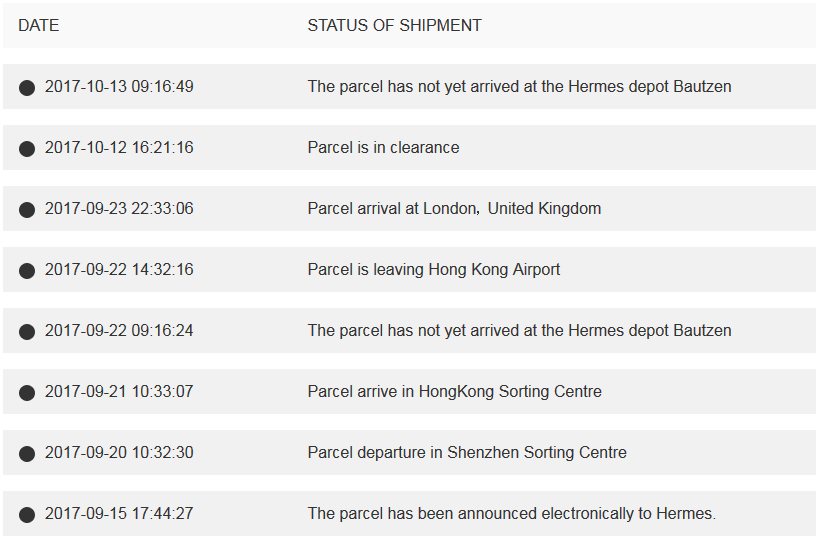Click the 2017-09-15 17:44:27 timestamp
Viewport: 816px width, 545px height.
pyautogui.click(x=119, y=513)
